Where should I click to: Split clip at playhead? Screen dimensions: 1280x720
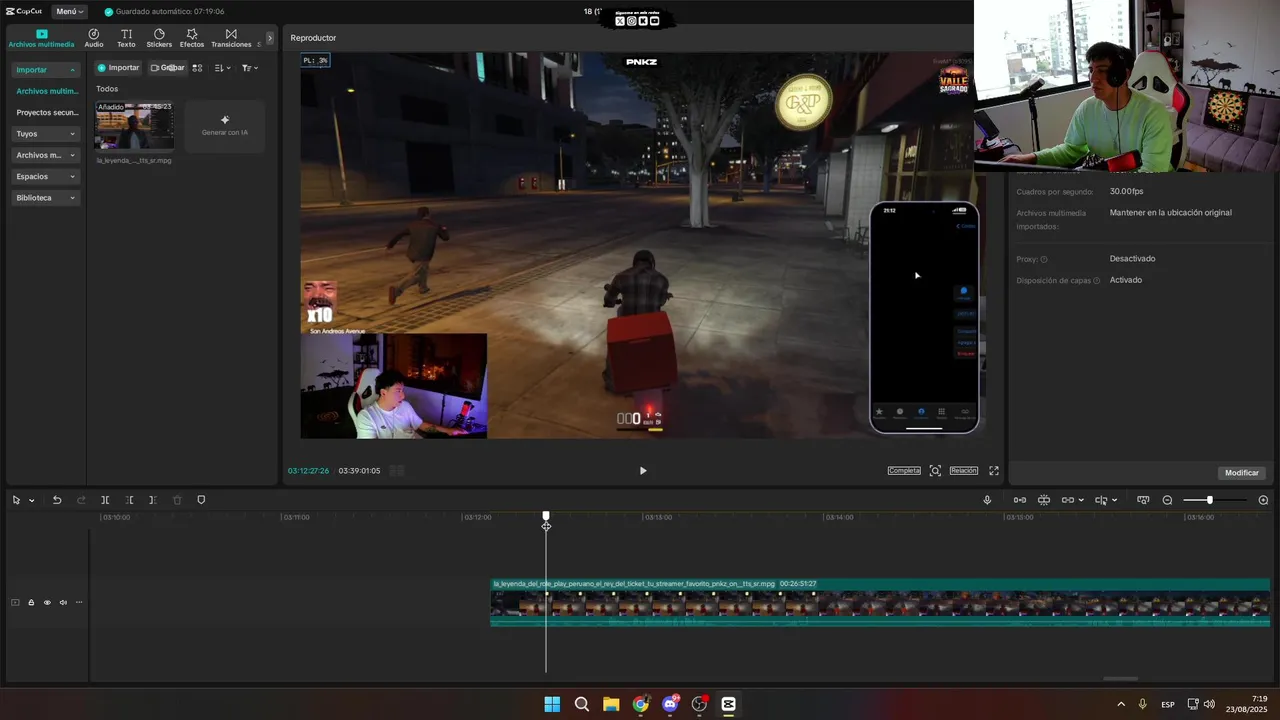(x=105, y=500)
